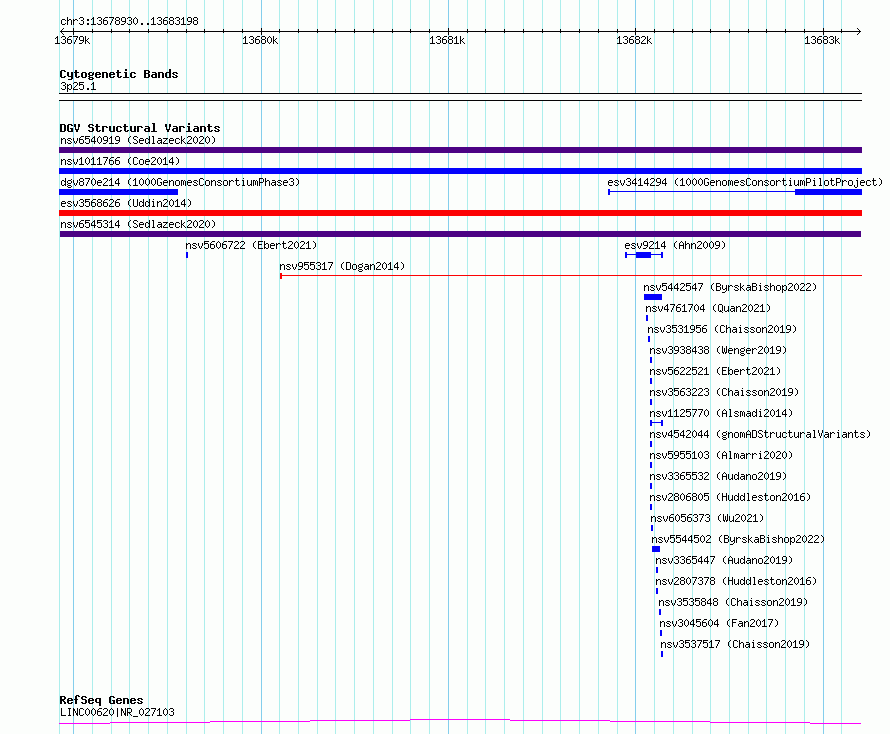Open nsv5442547 (ByrskaBishop2022) label
Viewport: 890px width, 734px height.
pyautogui.click(x=730, y=287)
